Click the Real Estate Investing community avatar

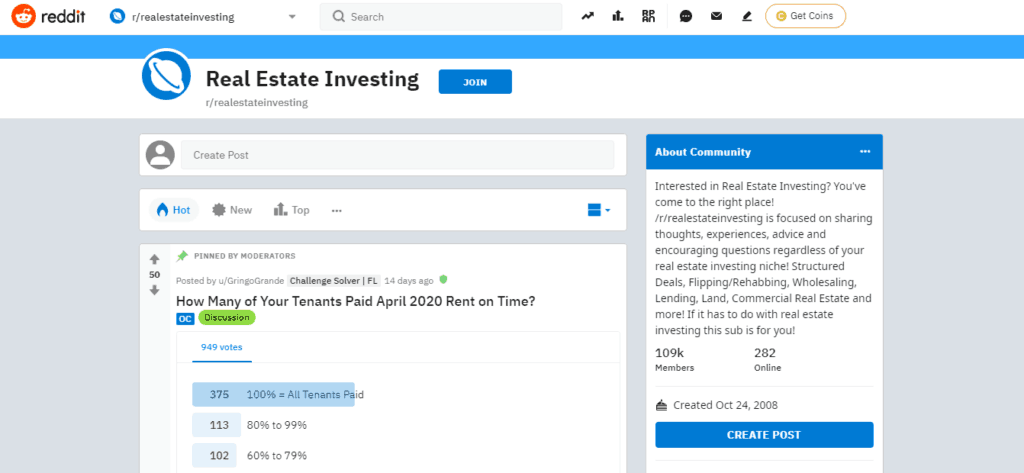point(167,74)
